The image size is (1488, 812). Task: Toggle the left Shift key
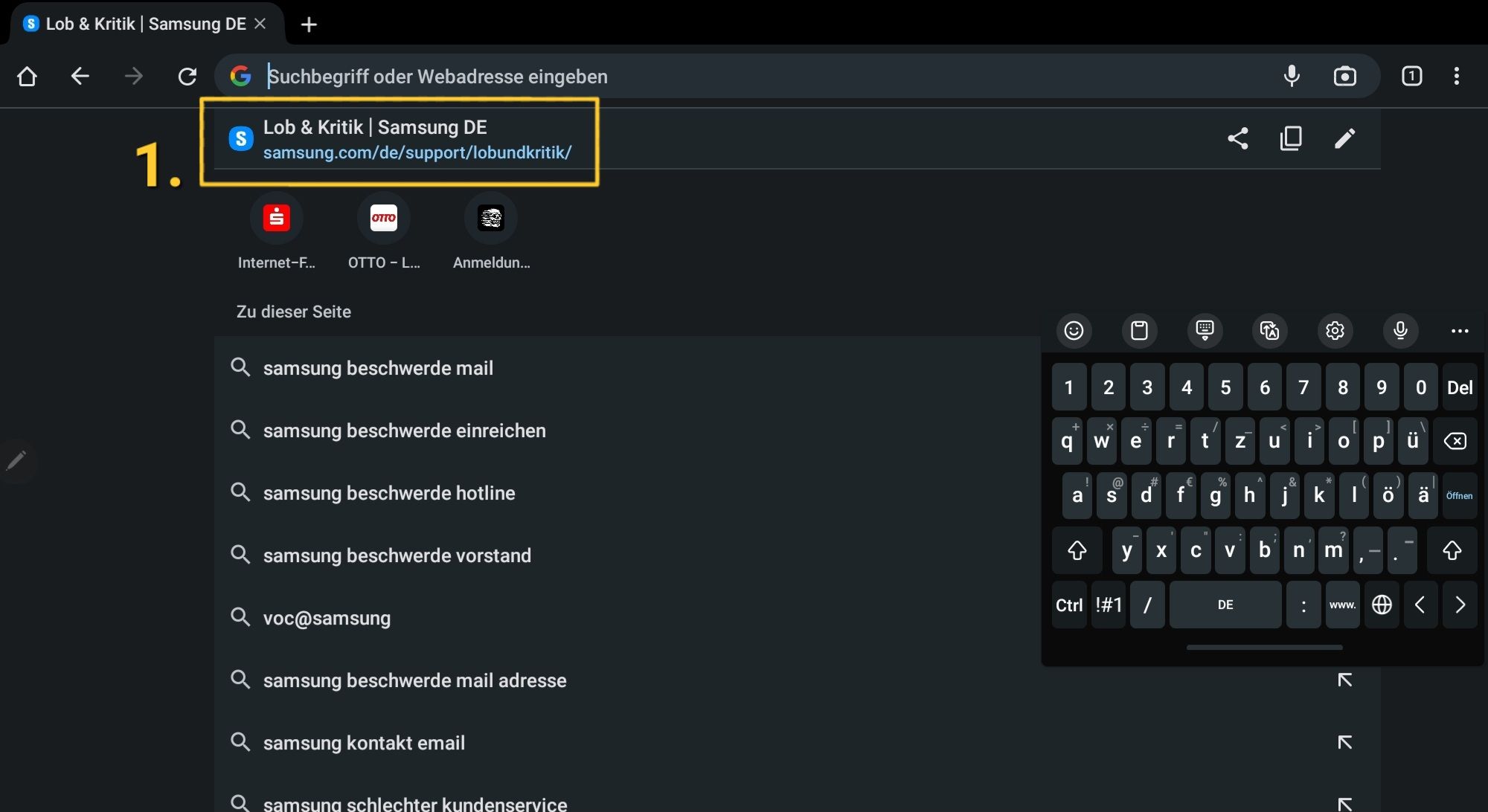tap(1077, 550)
